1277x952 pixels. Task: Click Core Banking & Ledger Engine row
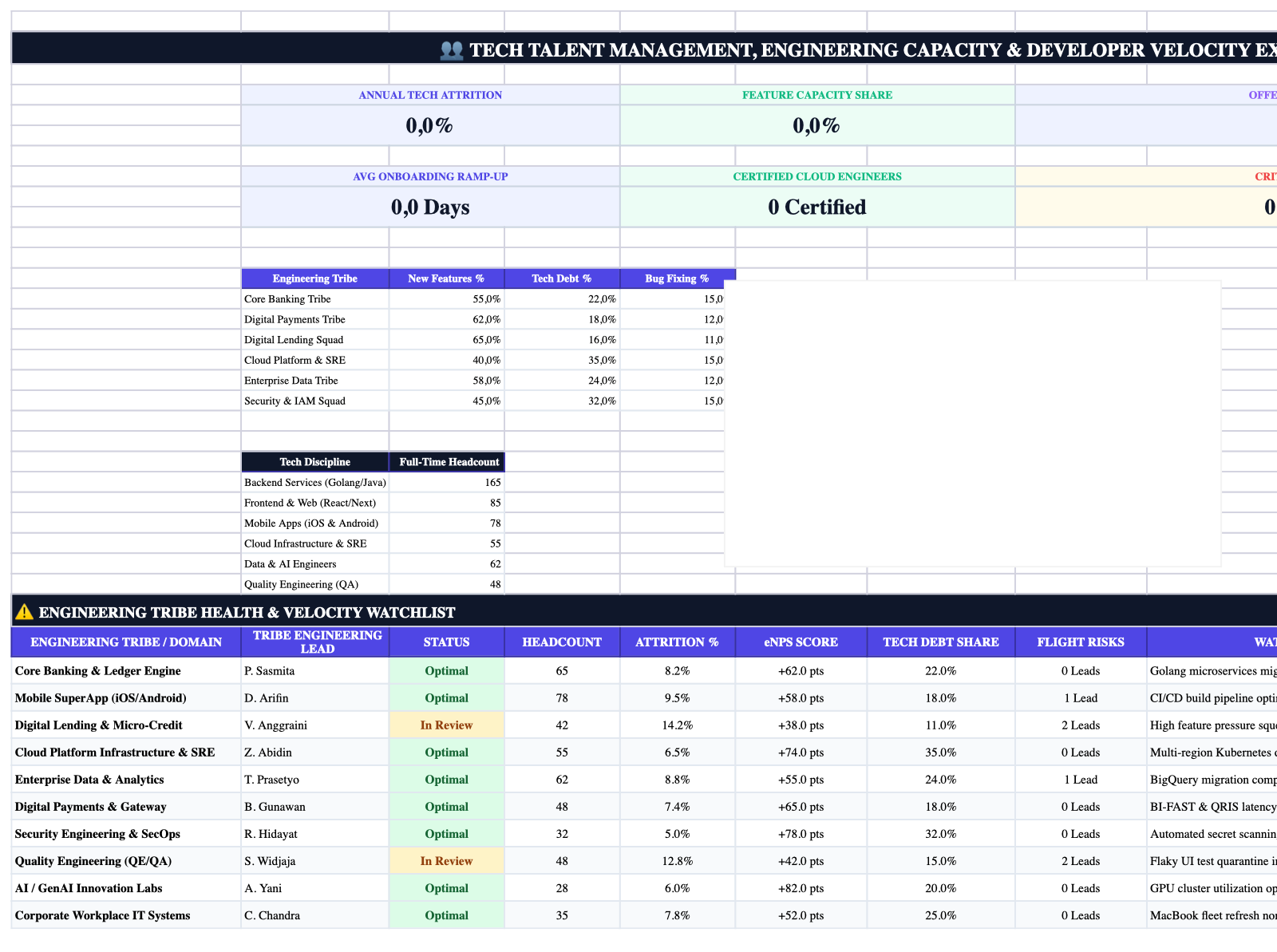(x=644, y=671)
